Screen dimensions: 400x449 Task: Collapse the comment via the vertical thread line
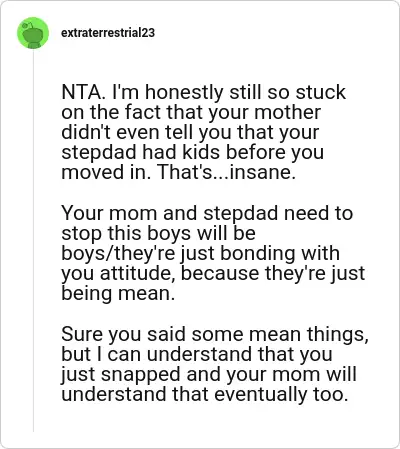coord(33,242)
